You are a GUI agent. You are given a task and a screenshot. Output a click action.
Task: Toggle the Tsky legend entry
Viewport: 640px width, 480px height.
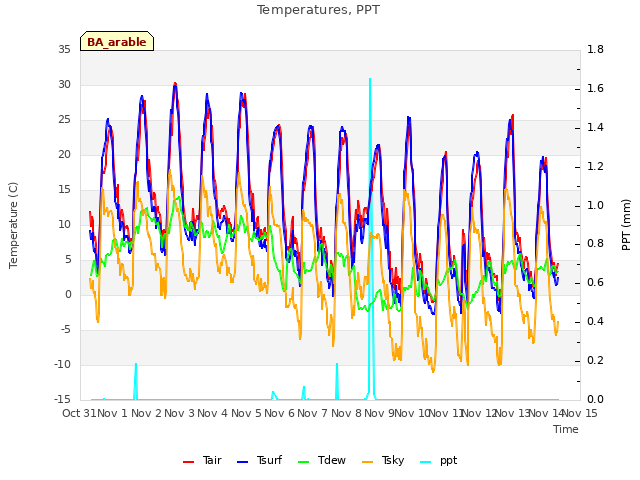(x=383, y=461)
